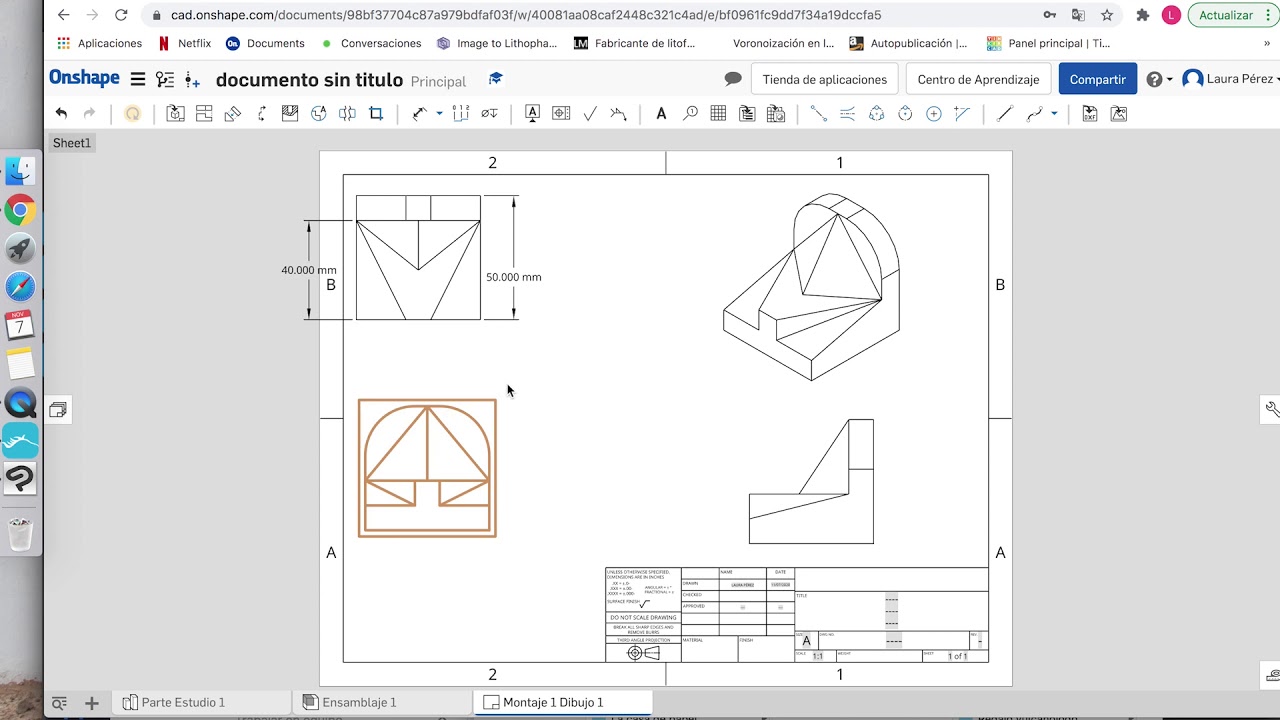
Task: Click the Insert image icon
Action: [1119, 114]
